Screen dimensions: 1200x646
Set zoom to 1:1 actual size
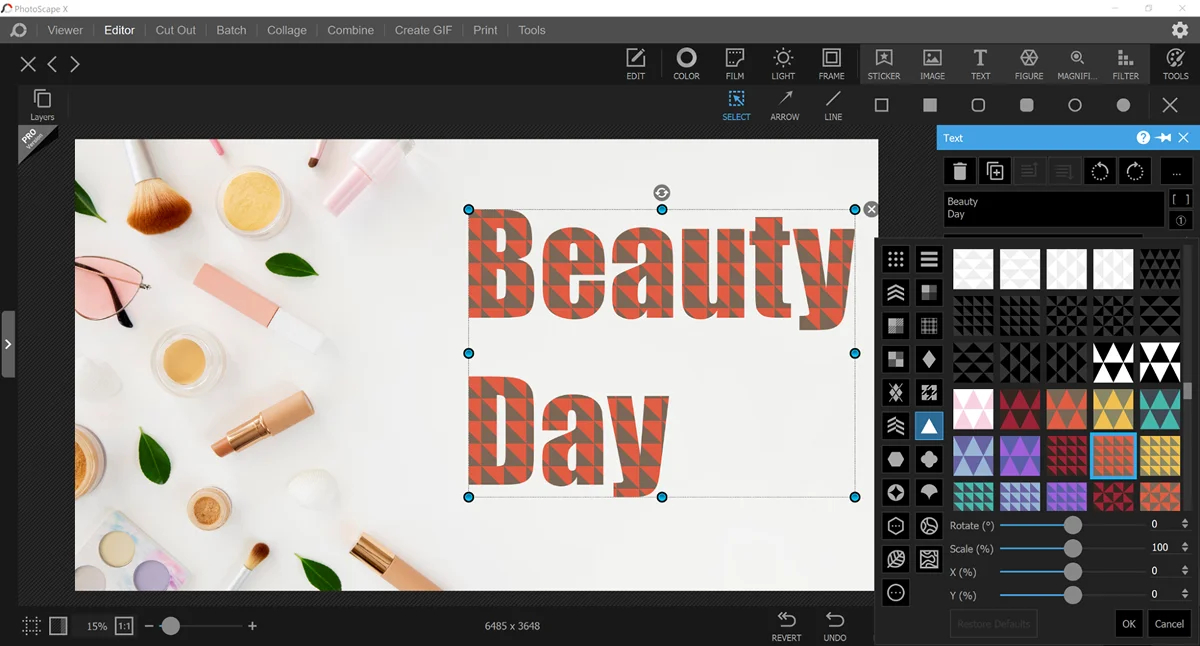pyautogui.click(x=124, y=626)
